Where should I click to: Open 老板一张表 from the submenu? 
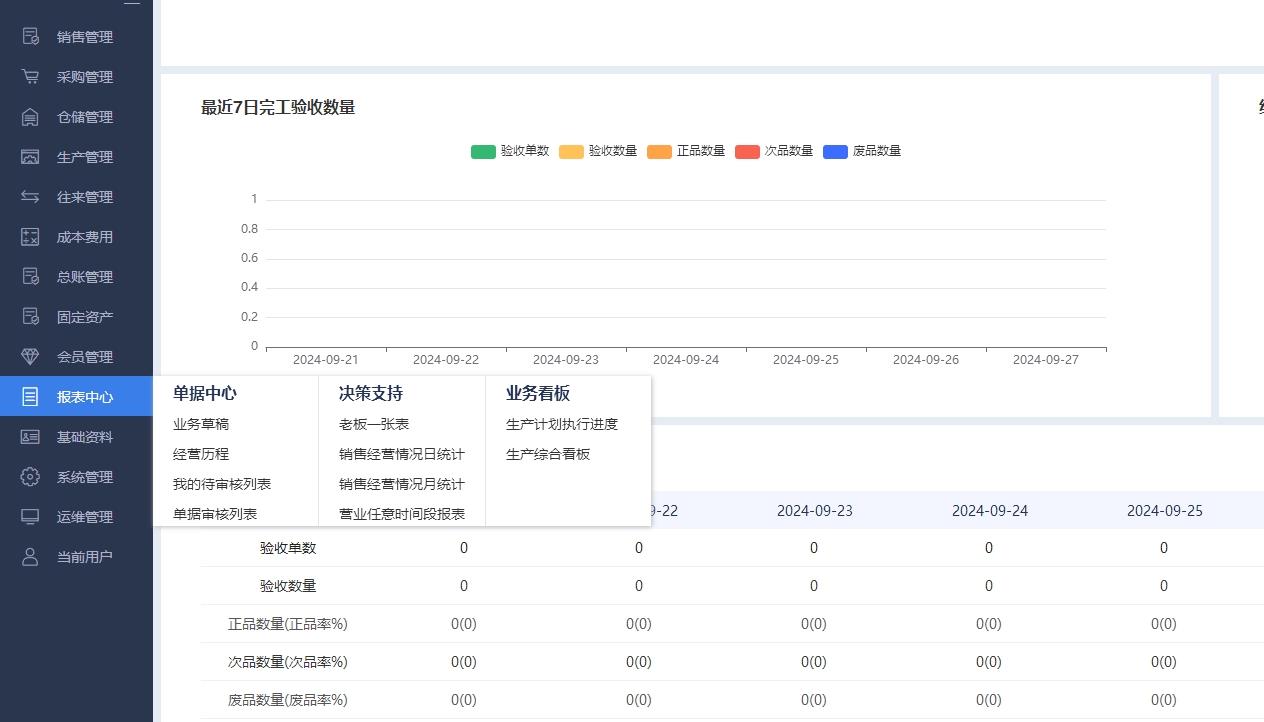374,424
